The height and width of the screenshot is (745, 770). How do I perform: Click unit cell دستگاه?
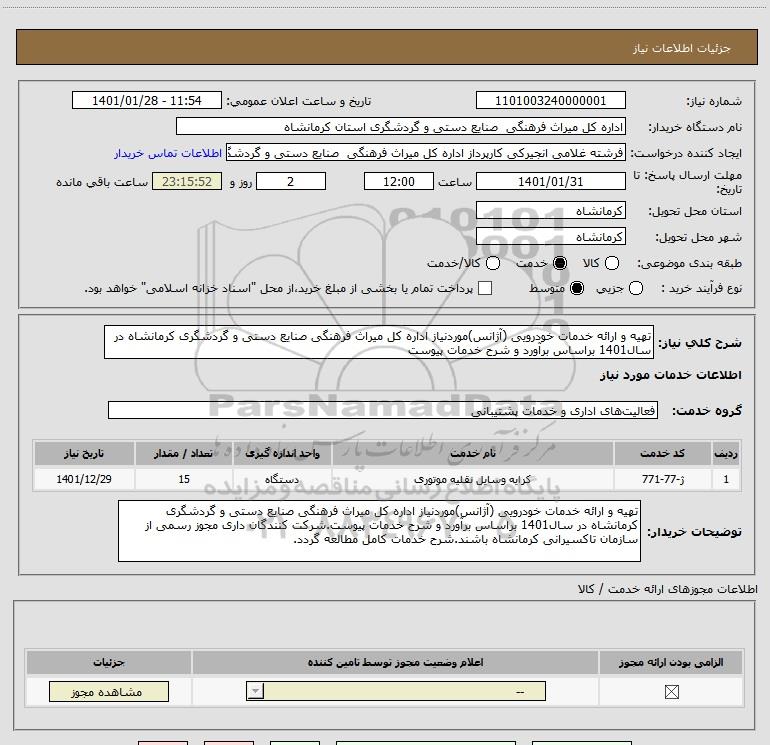click(x=282, y=479)
